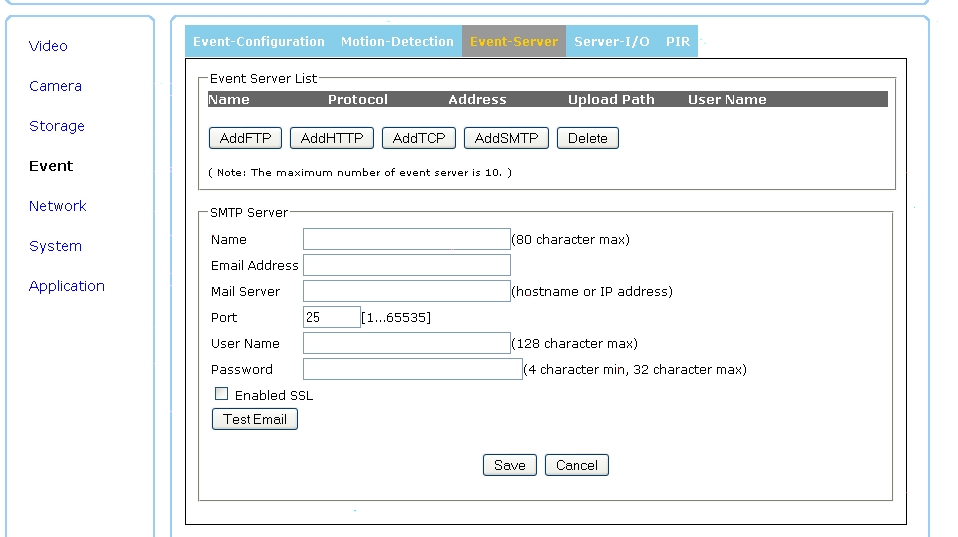Open the Camera settings page
The width and height of the screenshot is (958, 537).
coord(55,86)
